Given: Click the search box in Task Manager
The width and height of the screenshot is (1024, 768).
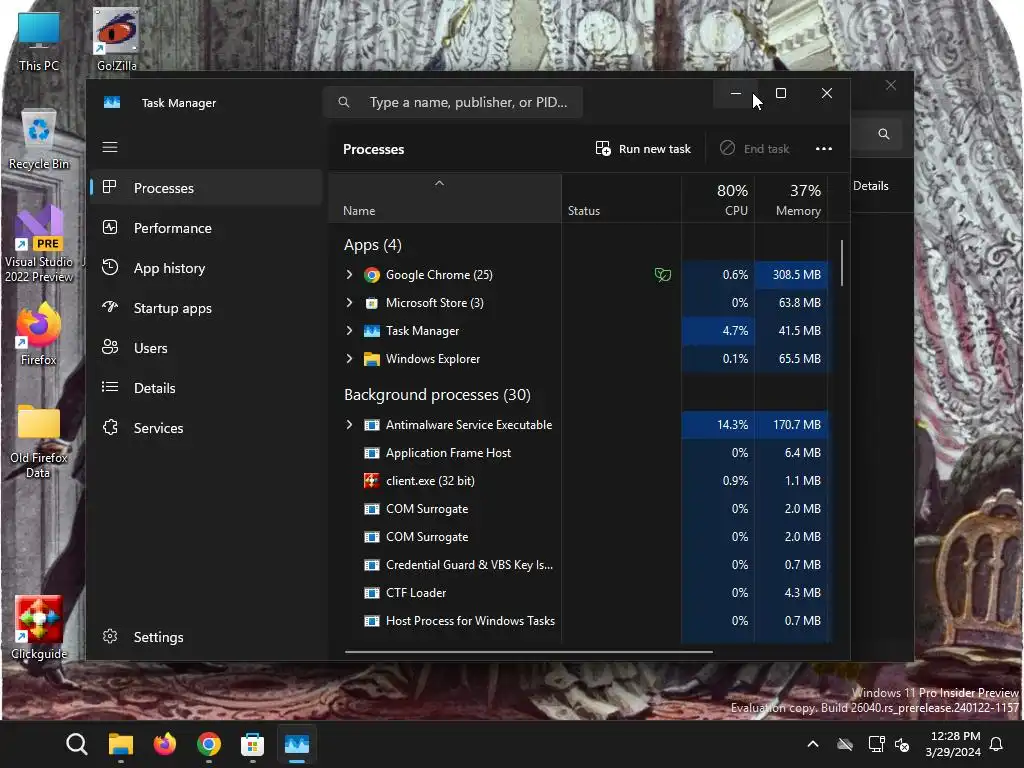Looking at the screenshot, I should [x=453, y=103].
